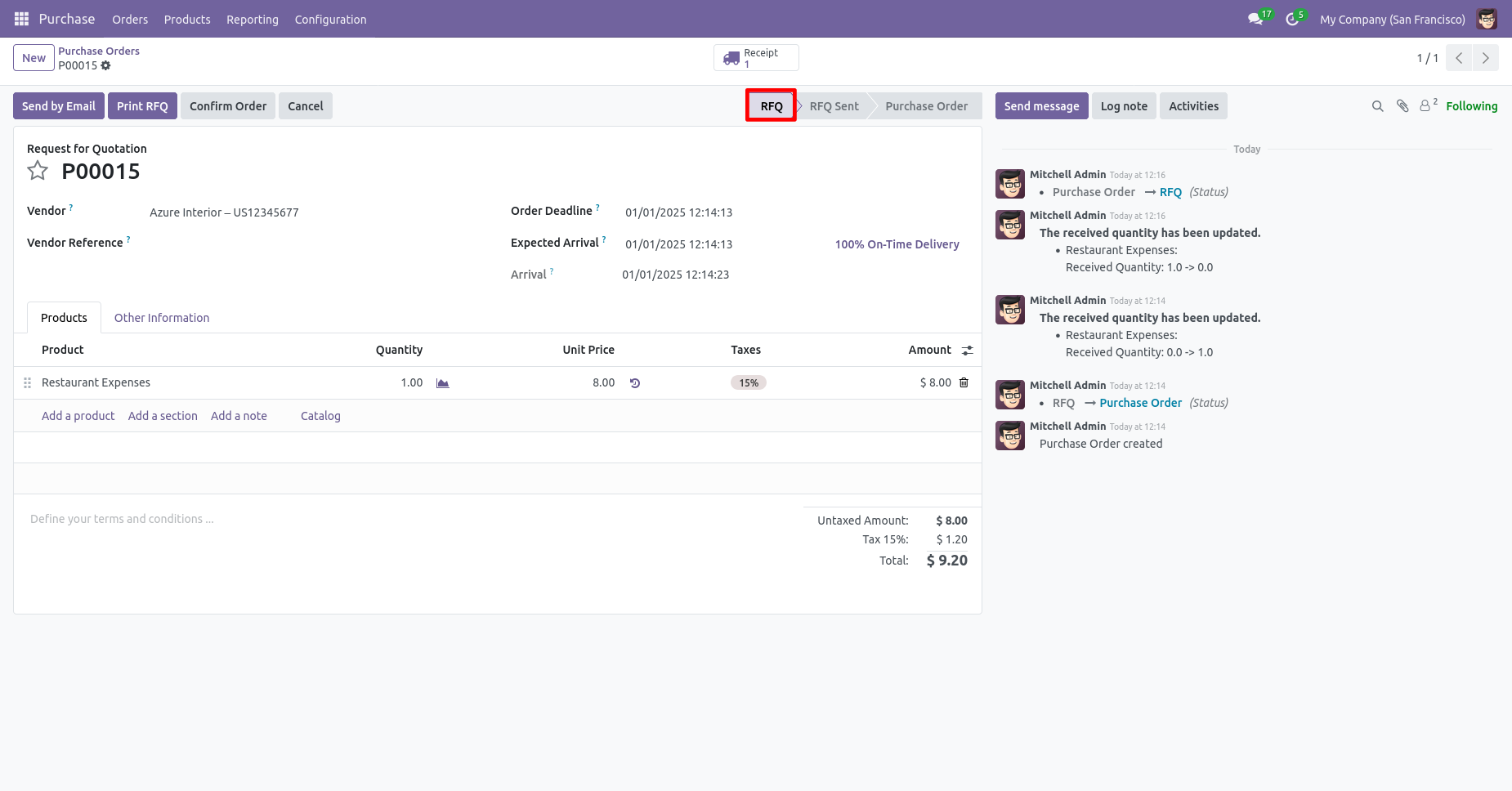Attach files using the paperclip icon
The image size is (1512, 791).
pyautogui.click(x=1402, y=106)
